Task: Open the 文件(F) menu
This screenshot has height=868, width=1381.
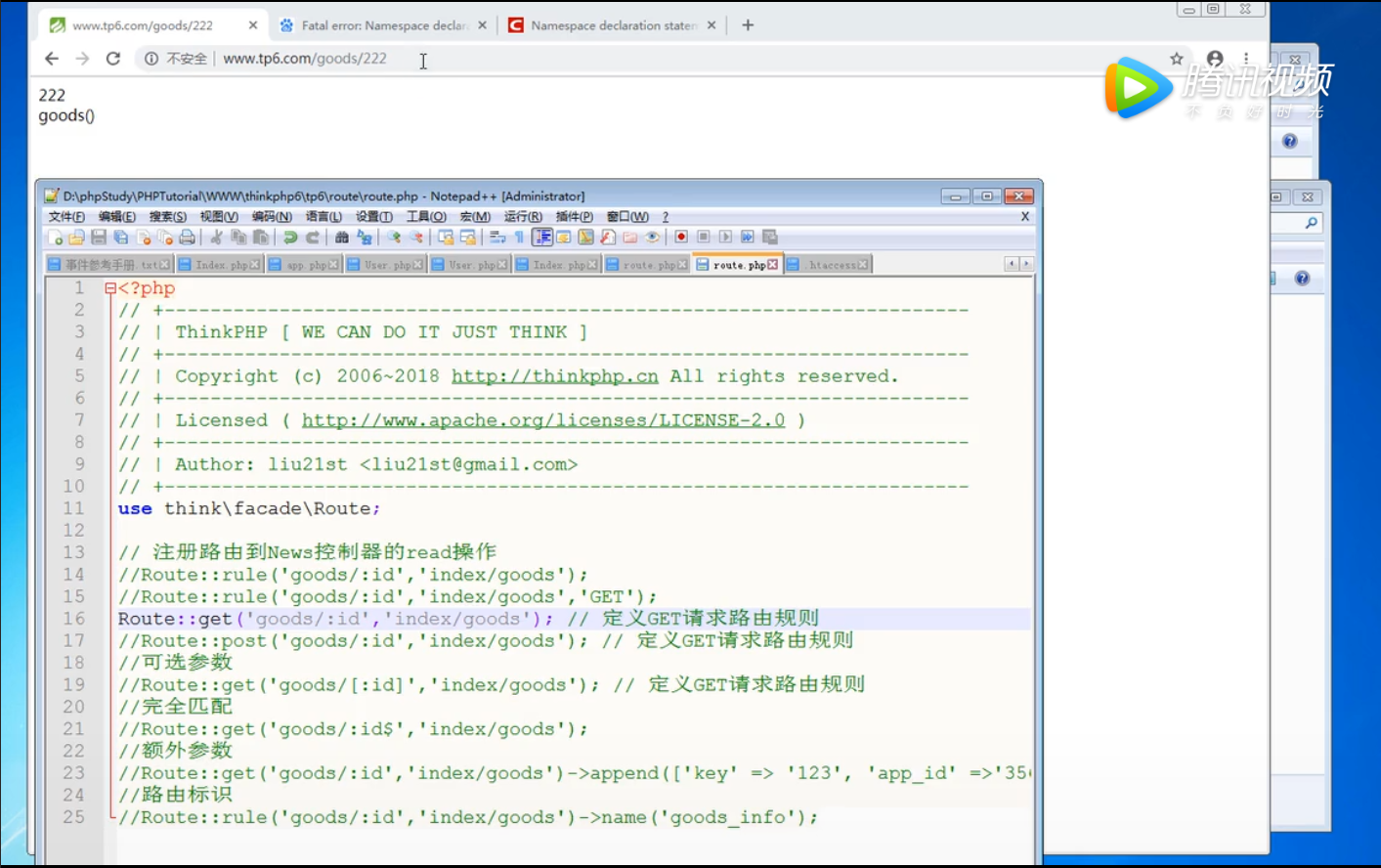Action: click(x=66, y=217)
